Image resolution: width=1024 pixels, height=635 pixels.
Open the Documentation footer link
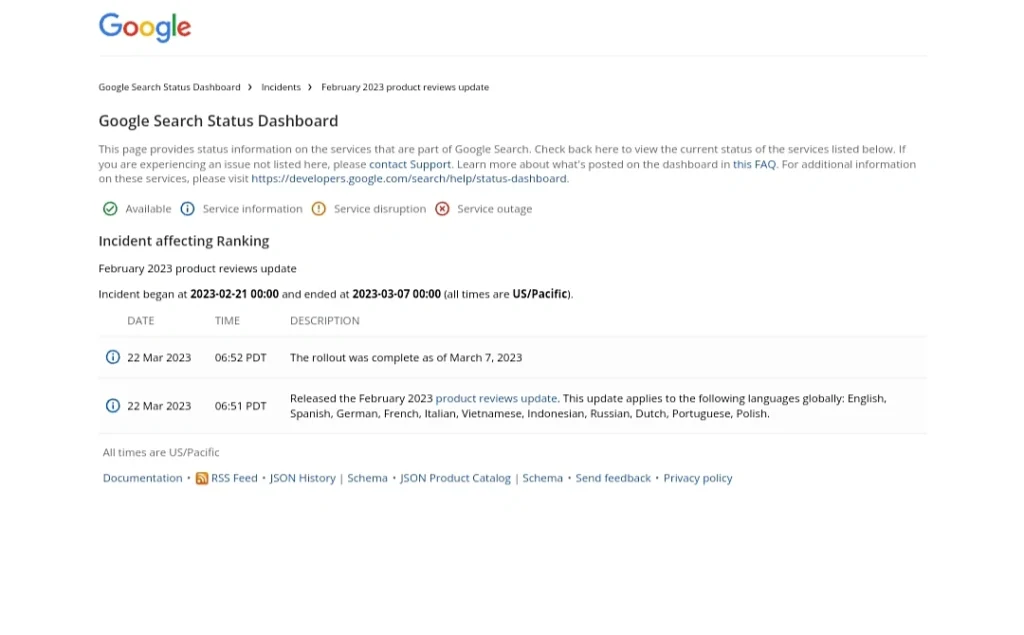click(142, 478)
